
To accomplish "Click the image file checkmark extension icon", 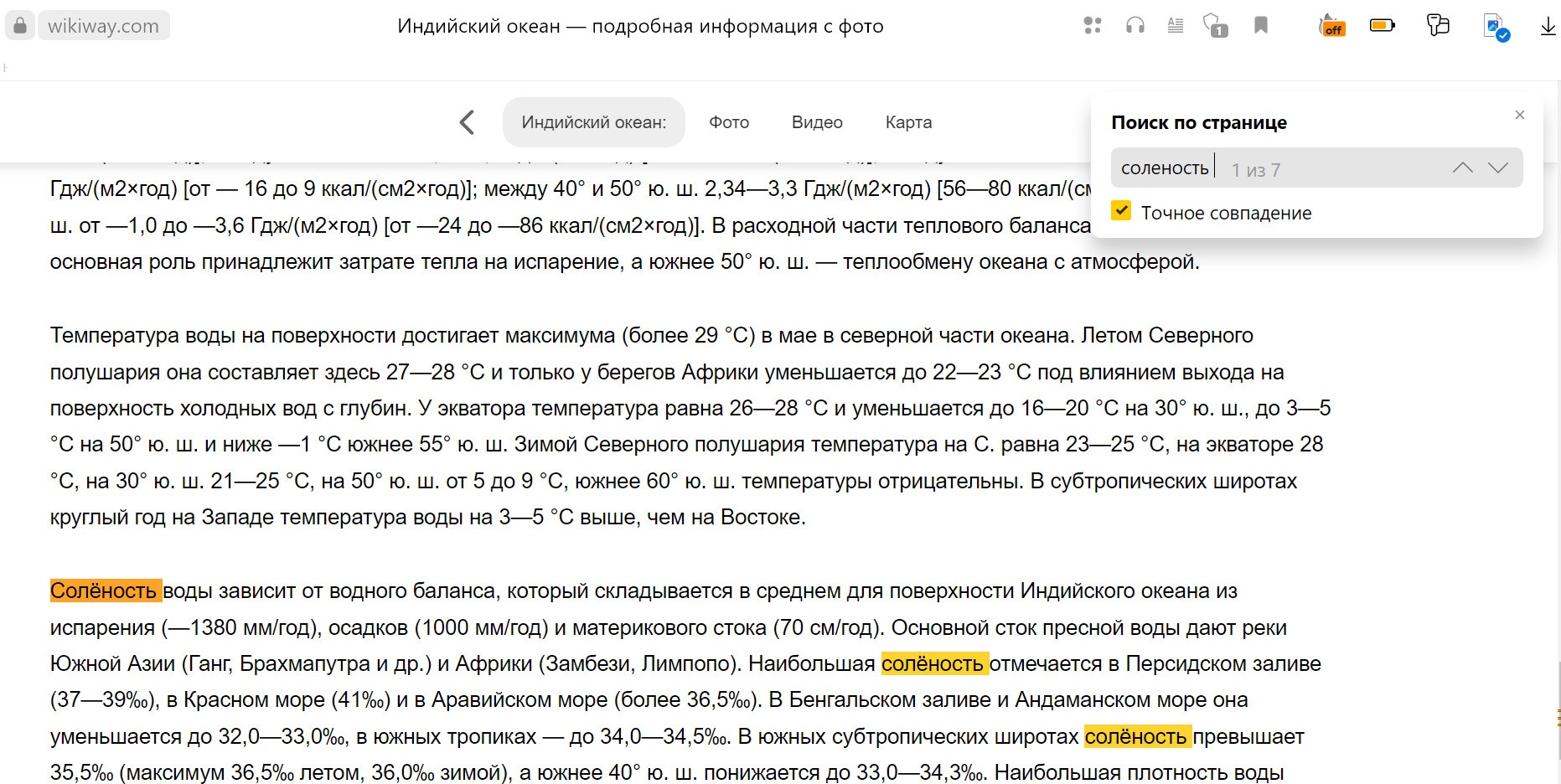I will (x=1496, y=27).
